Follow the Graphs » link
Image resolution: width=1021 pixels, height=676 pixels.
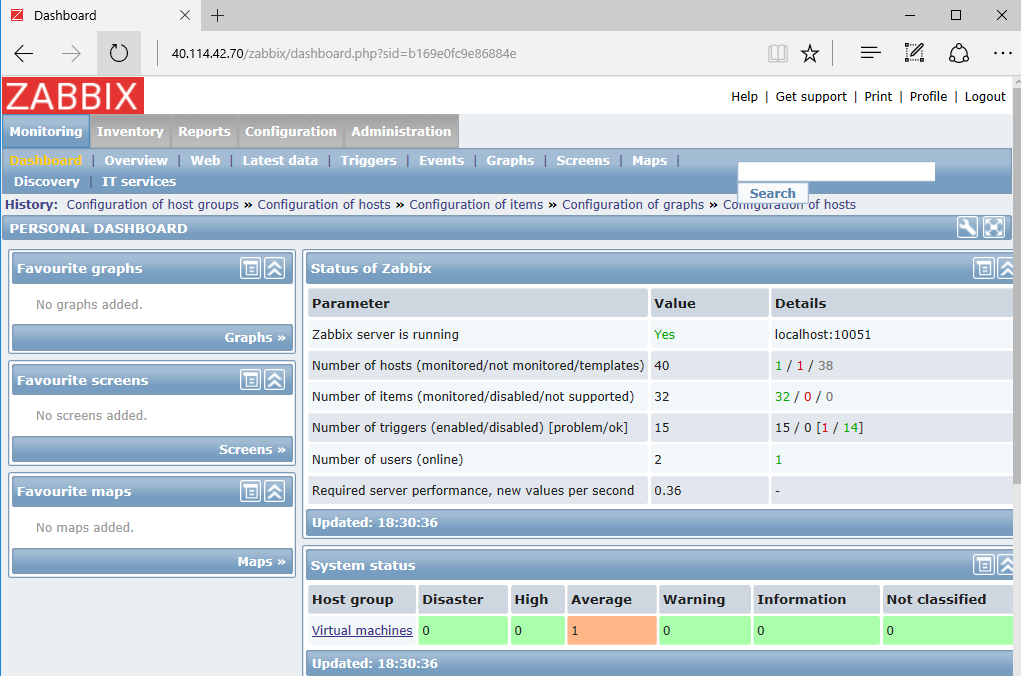point(255,337)
